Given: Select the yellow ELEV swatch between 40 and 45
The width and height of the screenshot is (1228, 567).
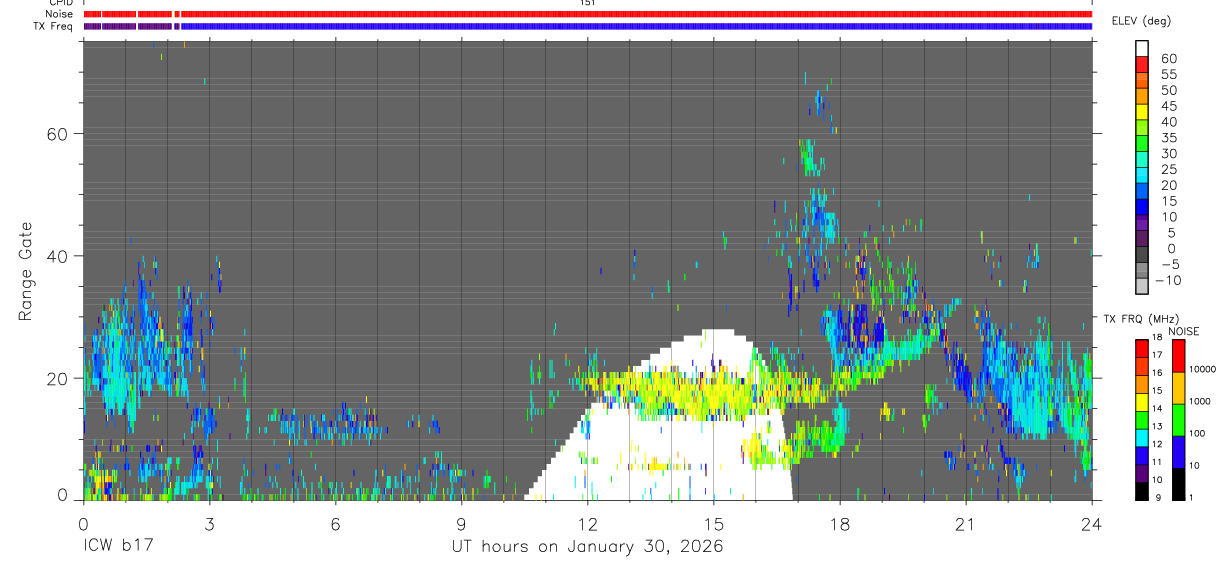Looking at the screenshot, I should pyautogui.click(x=1142, y=113).
